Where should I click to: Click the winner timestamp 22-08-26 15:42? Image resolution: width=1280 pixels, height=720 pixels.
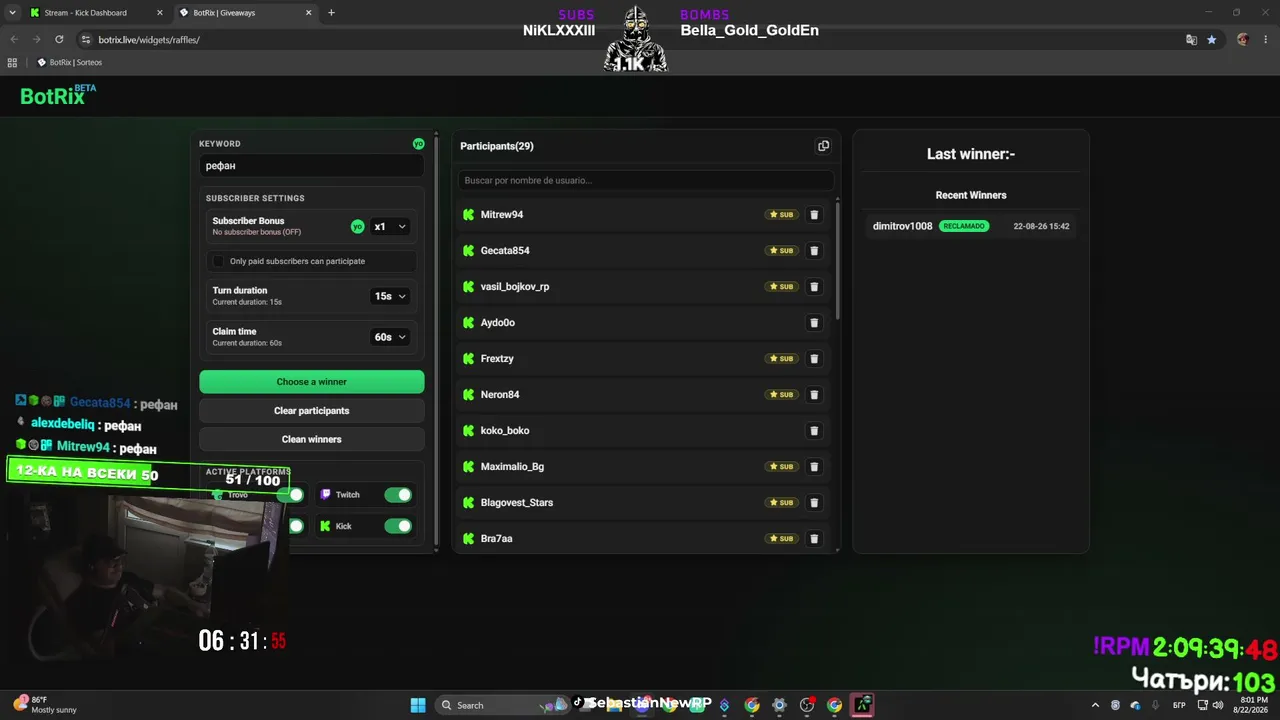1041,226
